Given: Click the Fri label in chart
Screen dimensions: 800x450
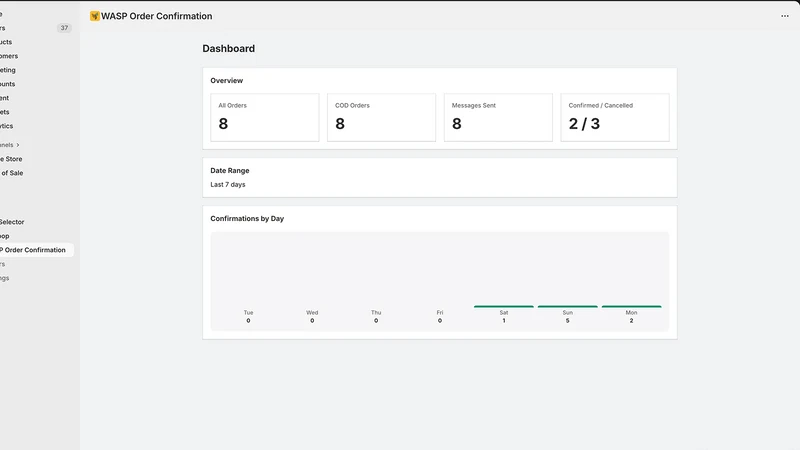Looking at the screenshot, I should coord(440,312).
